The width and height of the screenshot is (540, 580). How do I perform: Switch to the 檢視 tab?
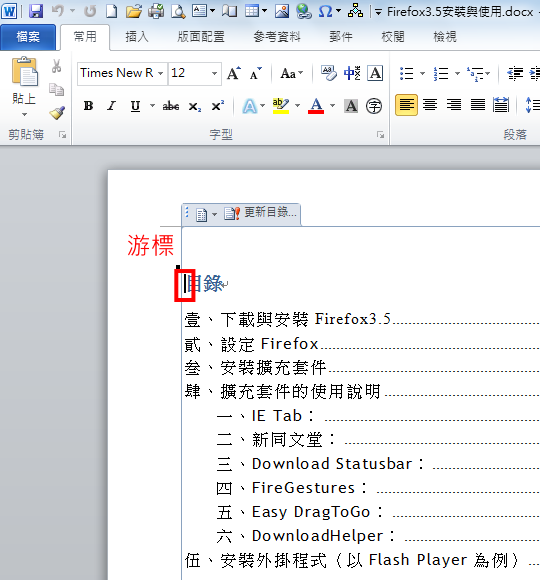(445, 37)
